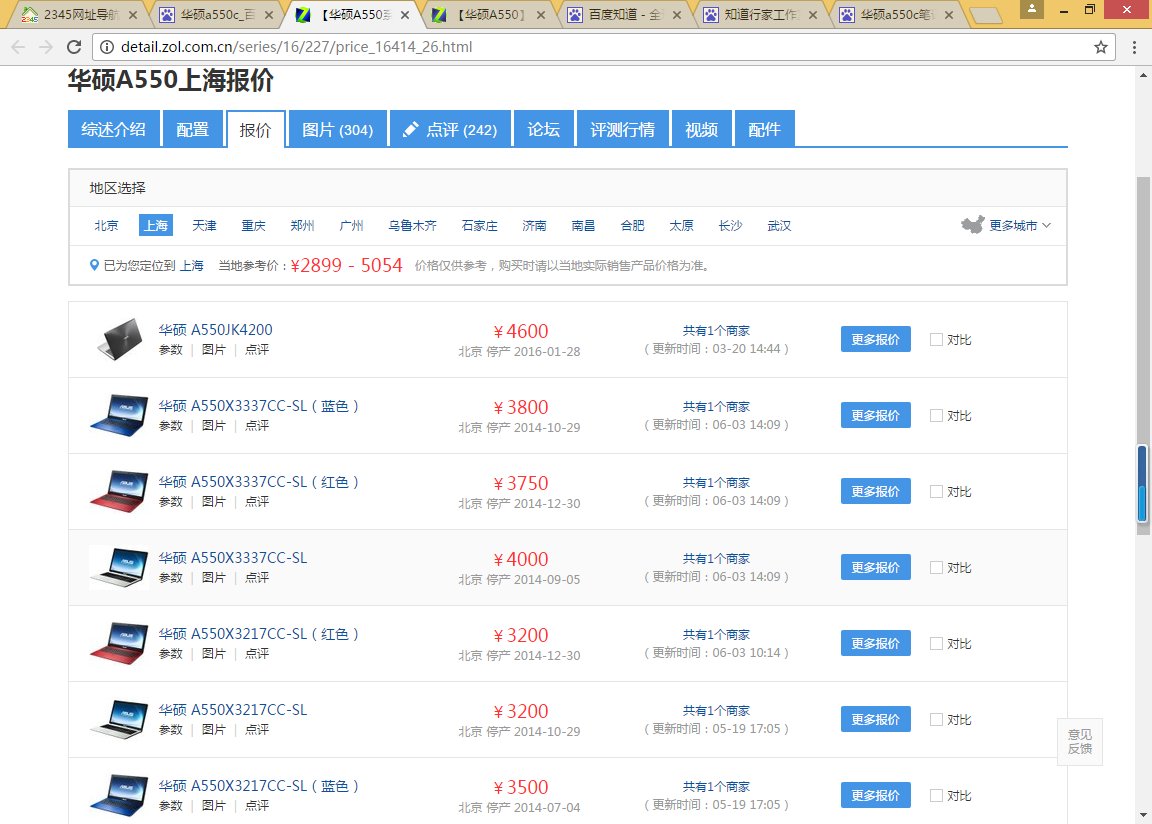Image resolution: width=1152 pixels, height=824 pixels.
Task: Check 对比 box for 华硕 A550JK4200
Action: (936, 339)
